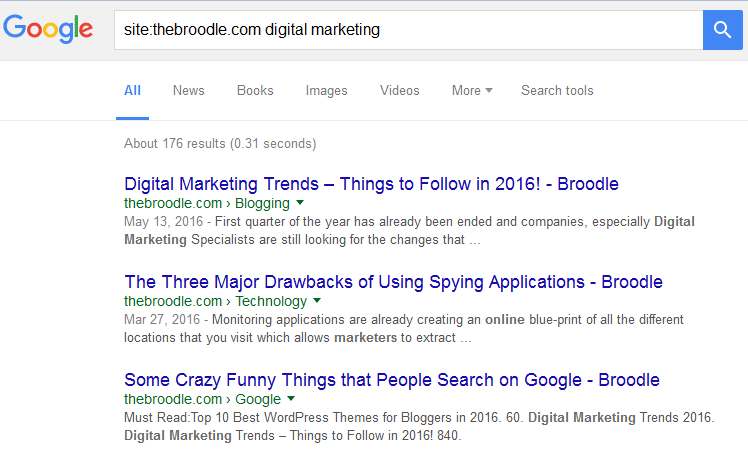This screenshot has height=455, width=748.
Task: Click the search query input field
Action: point(408,30)
